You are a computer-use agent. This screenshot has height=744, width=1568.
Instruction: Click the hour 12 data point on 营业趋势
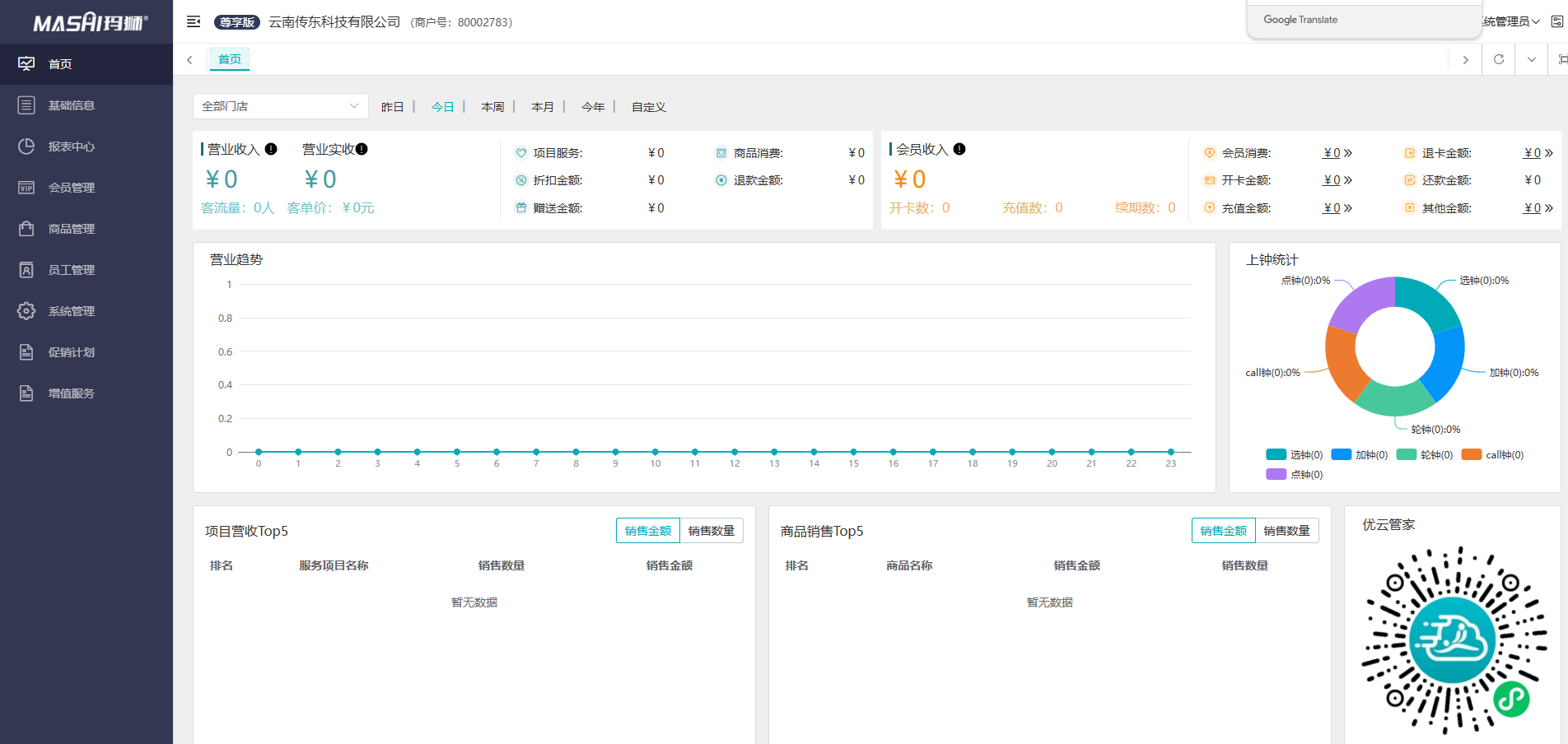(x=735, y=452)
